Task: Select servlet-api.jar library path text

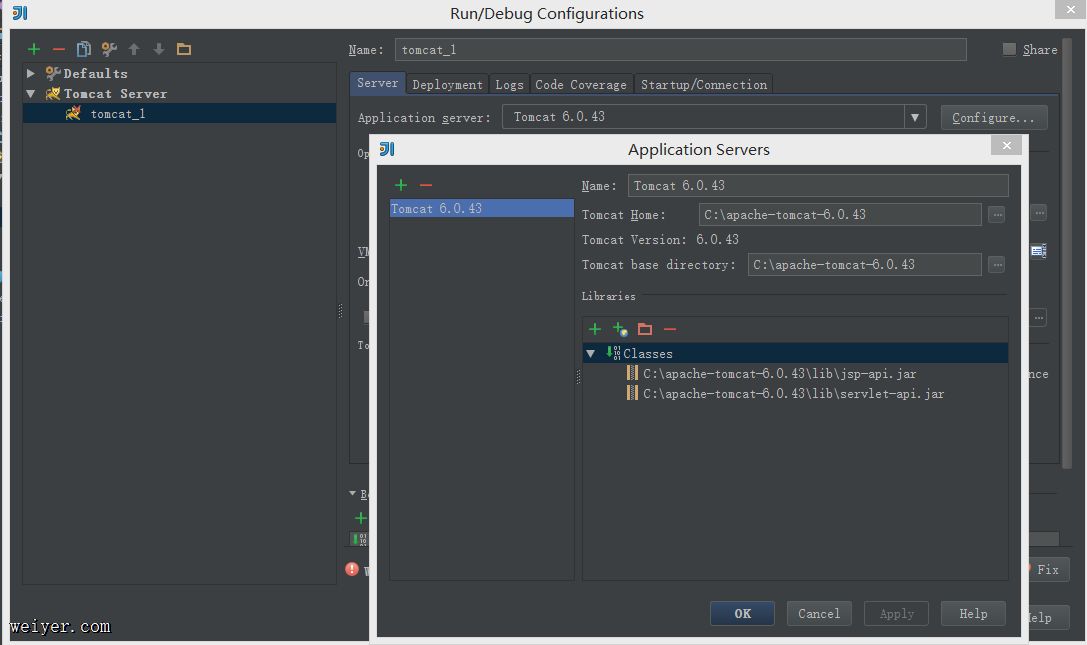Action: [793, 394]
